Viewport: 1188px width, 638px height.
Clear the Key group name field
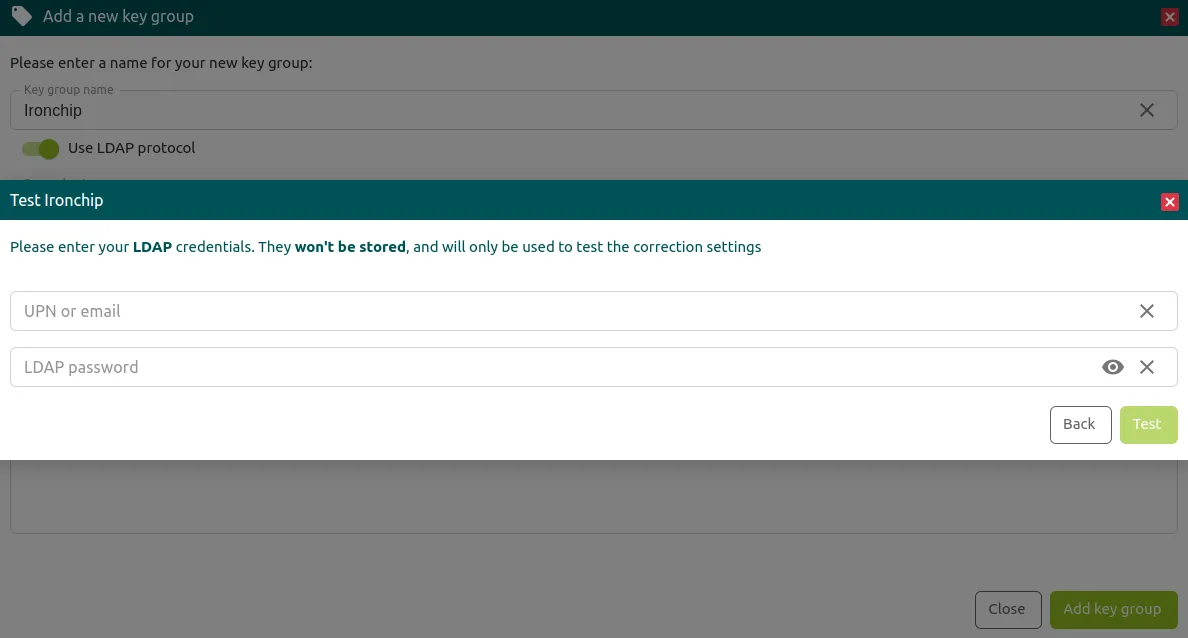pyautogui.click(x=1146, y=111)
